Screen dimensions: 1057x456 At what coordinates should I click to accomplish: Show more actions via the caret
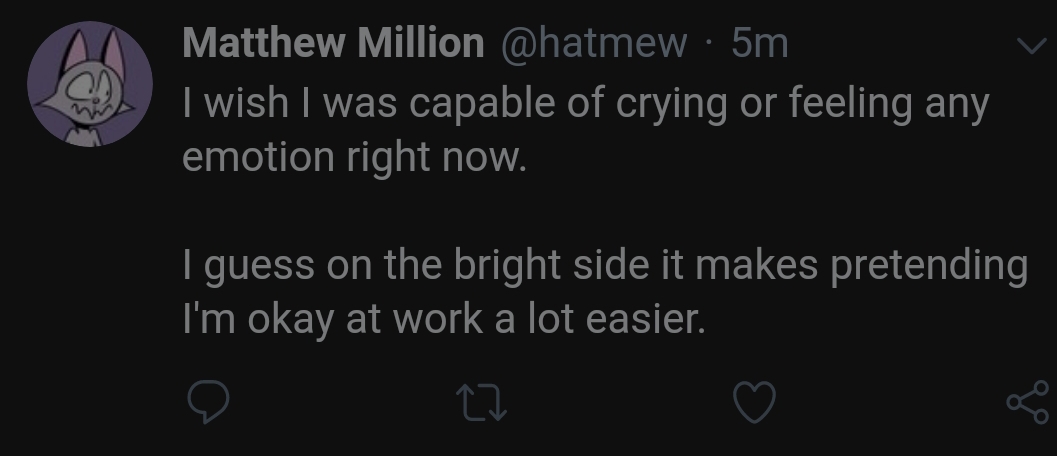click(x=1028, y=47)
